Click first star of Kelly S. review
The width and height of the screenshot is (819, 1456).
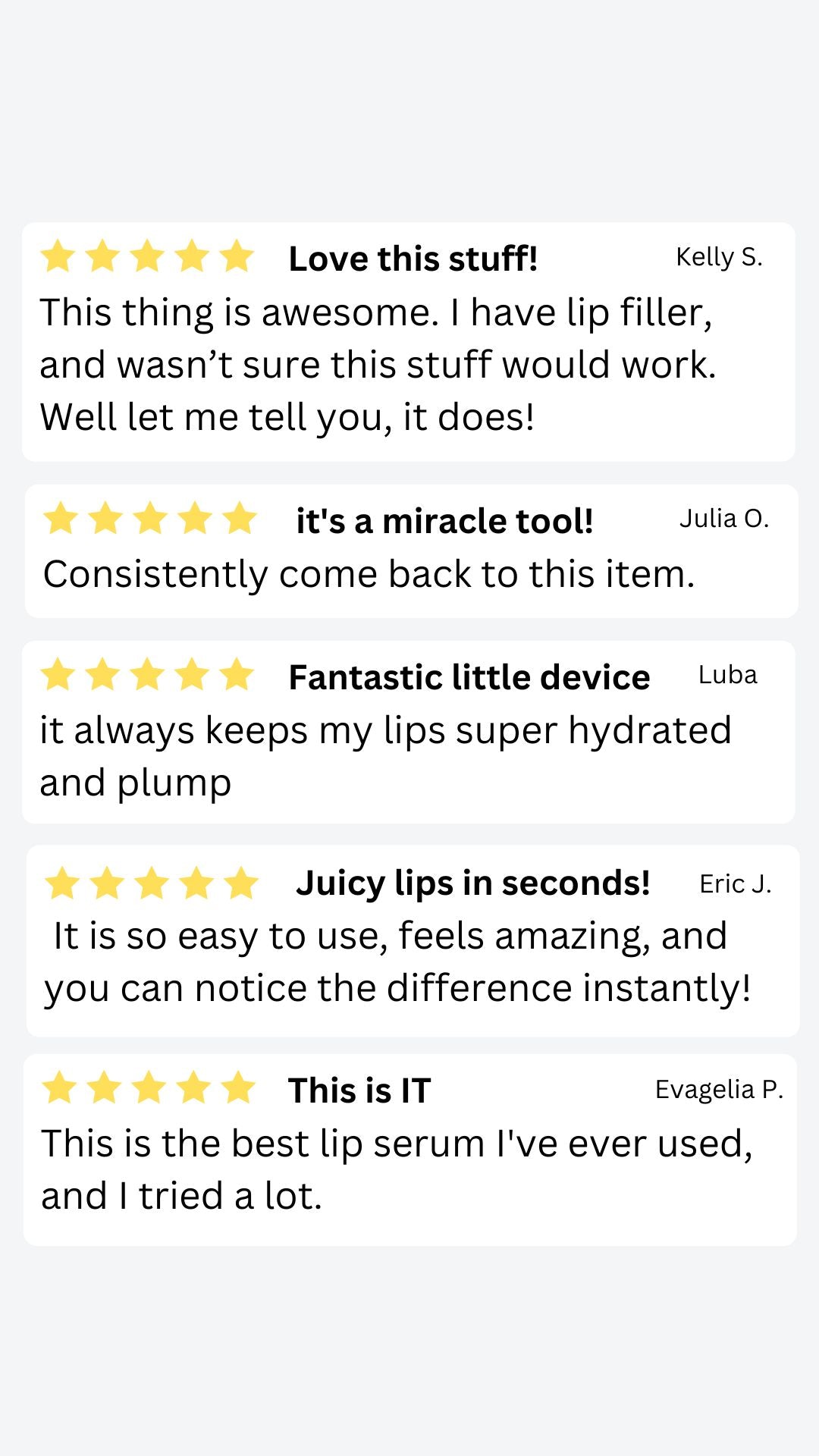tap(58, 256)
